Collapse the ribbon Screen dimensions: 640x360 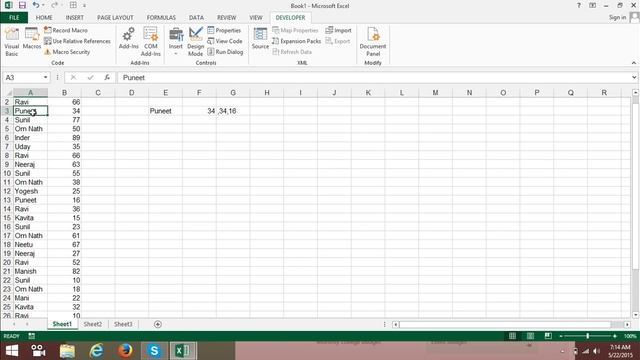click(633, 63)
